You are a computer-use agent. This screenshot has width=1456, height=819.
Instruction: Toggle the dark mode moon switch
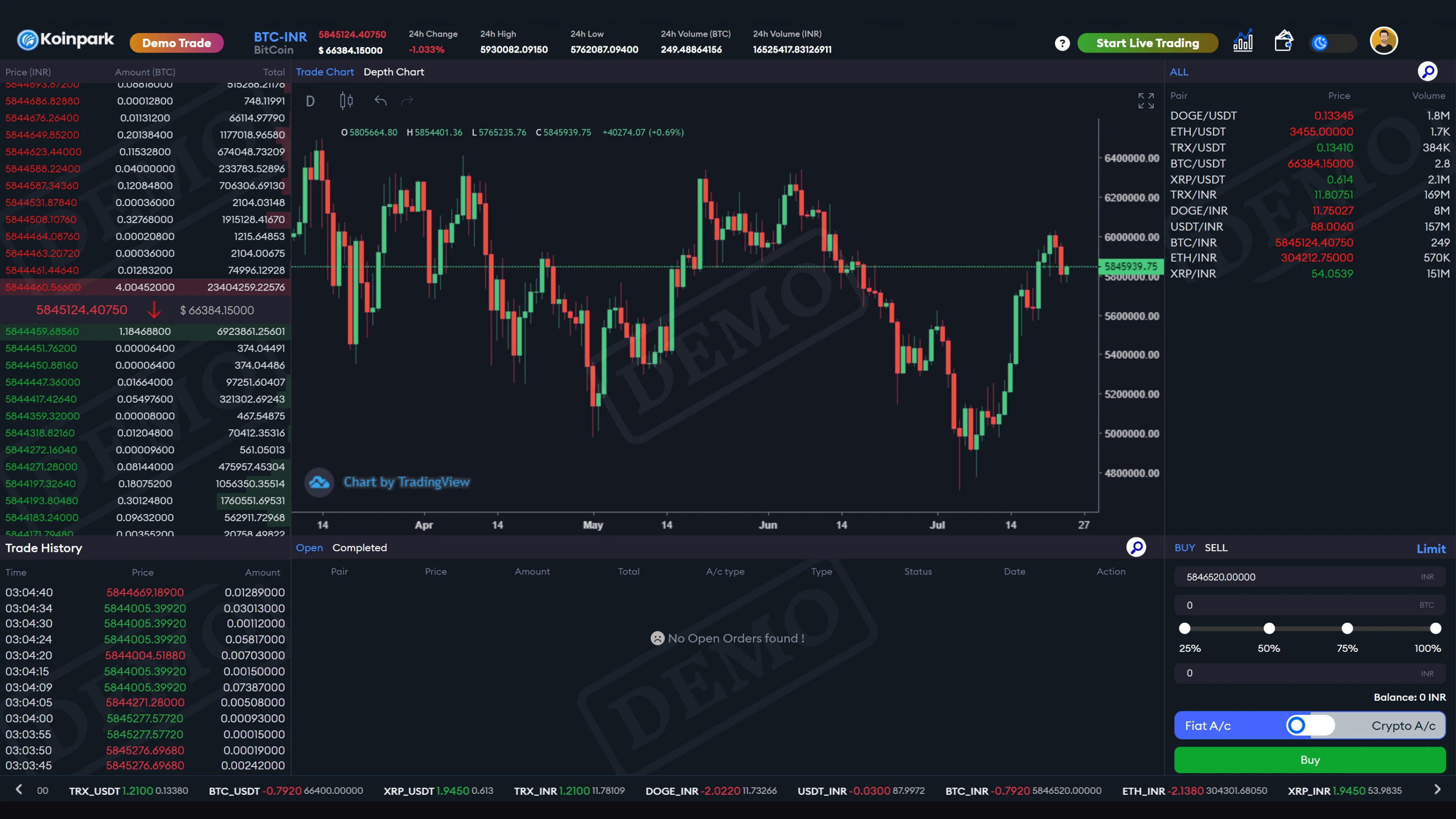point(1321,42)
